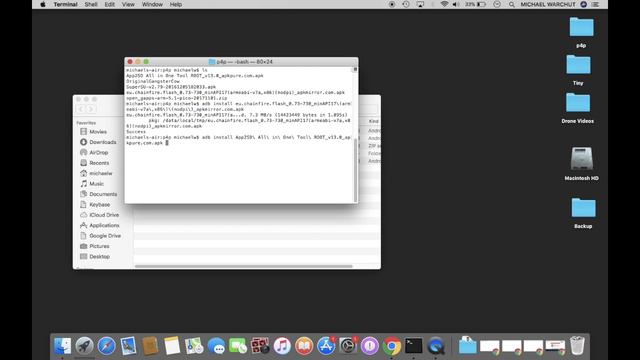Select Keybase in Finder sidebar
This screenshot has width=640, height=360.
100,204
